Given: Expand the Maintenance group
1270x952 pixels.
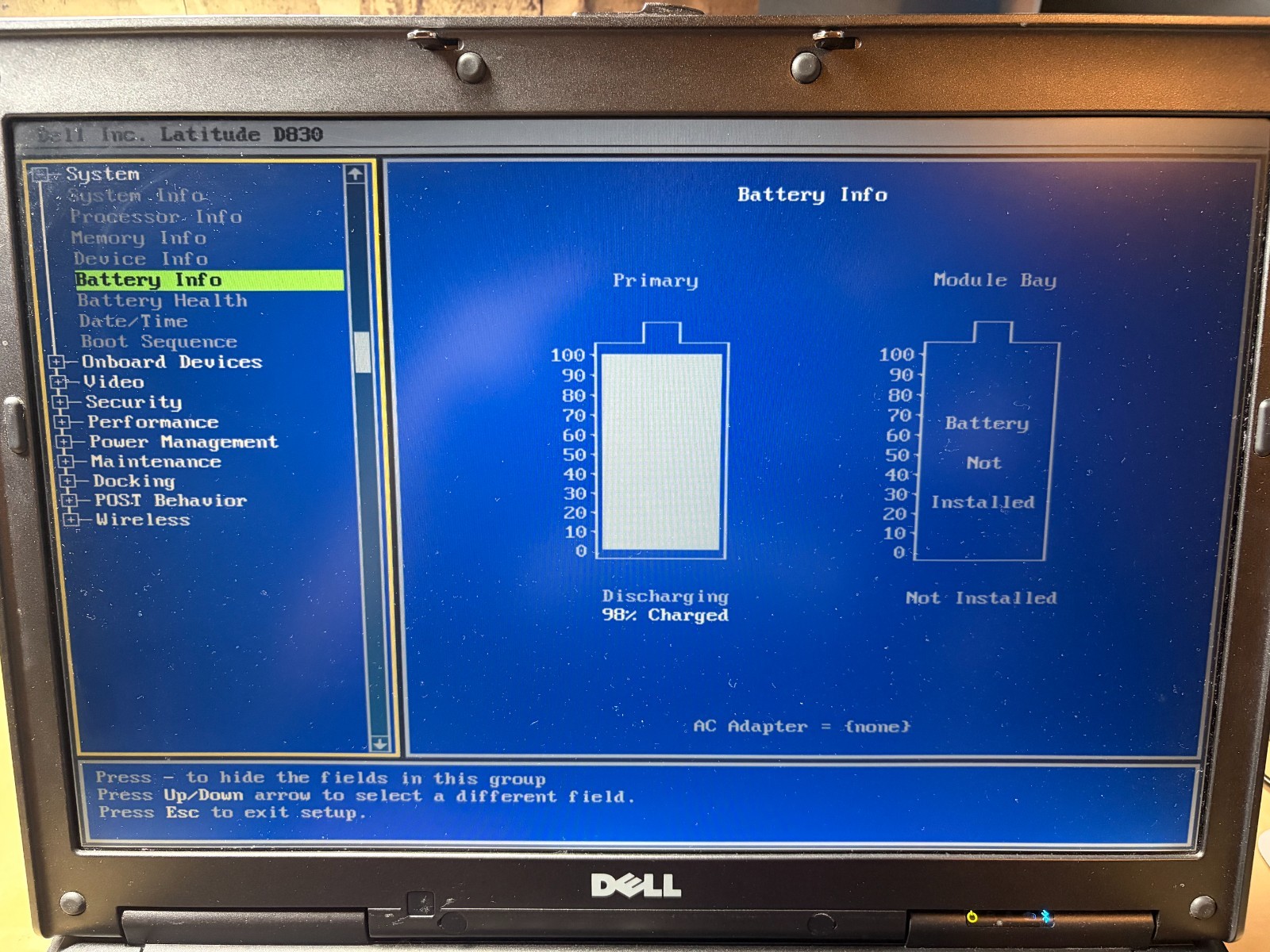Looking at the screenshot, I should (x=66, y=462).
